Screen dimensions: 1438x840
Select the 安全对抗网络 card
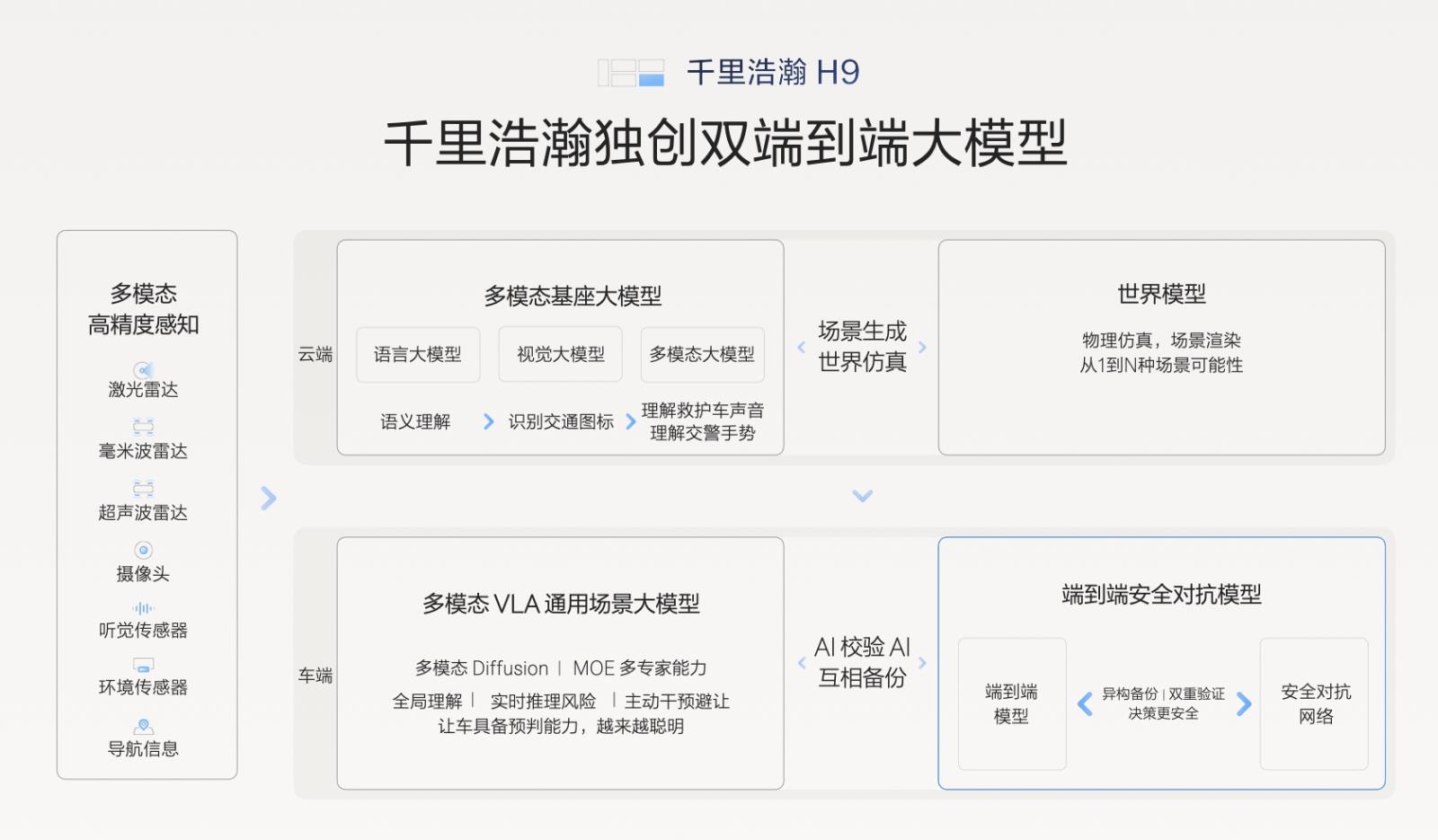tap(1315, 704)
